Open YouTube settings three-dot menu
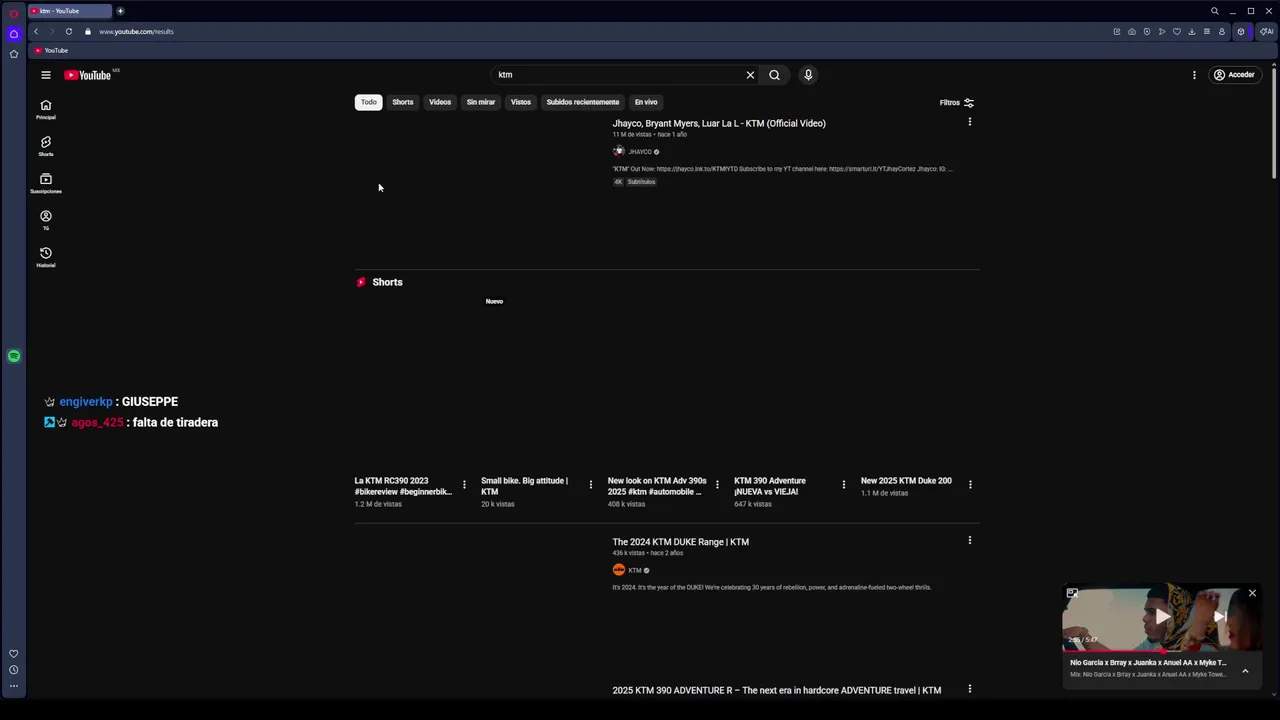The width and height of the screenshot is (1280, 720). (x=1194, y=75)
